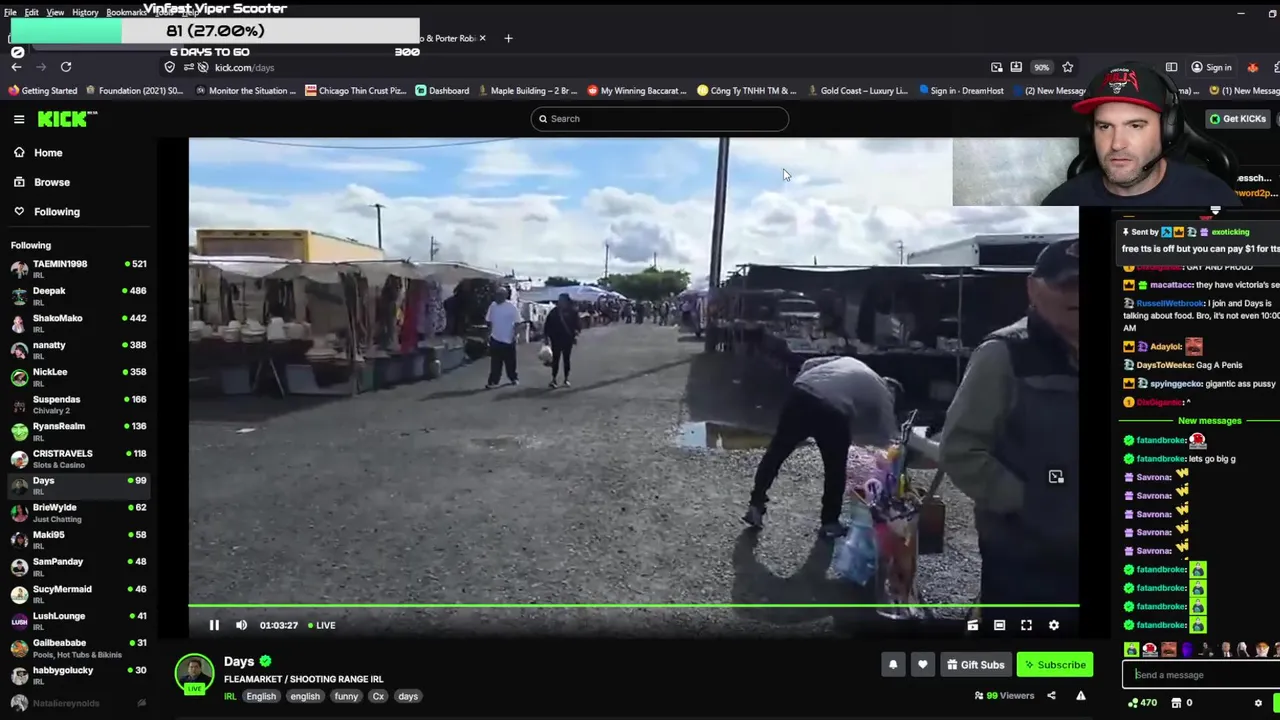The height and width of the screenshot is (720, 1280).
Task: Subscribe to the Days channel
Action: coord(1055,665)
